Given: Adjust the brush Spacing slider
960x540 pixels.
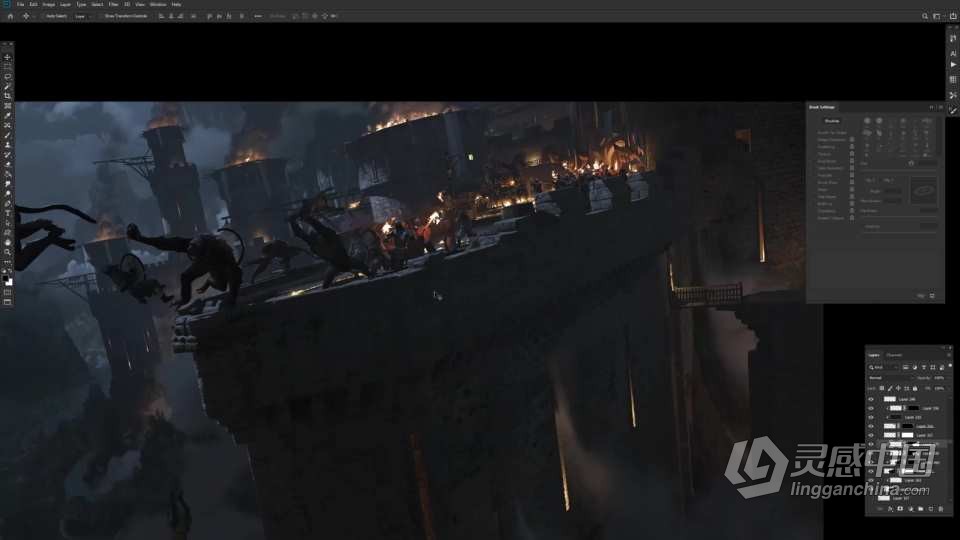Looking at the screenshot, I should tap(899, 233).
